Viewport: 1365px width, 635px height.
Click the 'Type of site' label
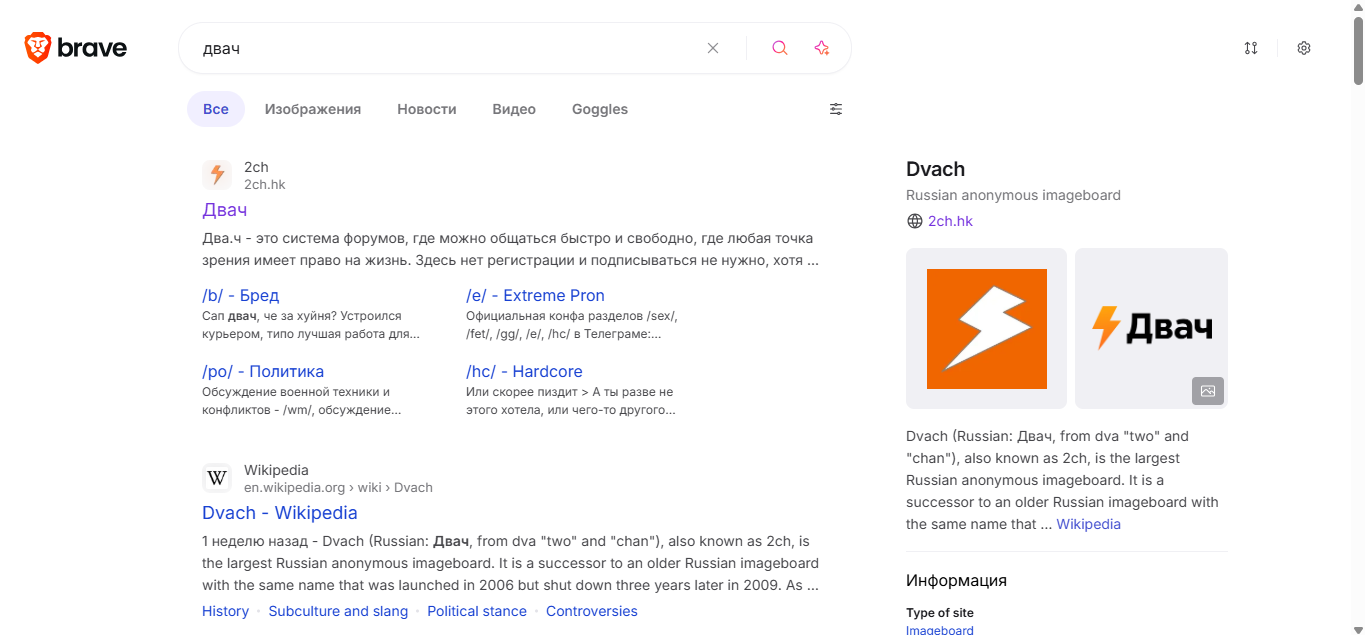pos(940,612)
